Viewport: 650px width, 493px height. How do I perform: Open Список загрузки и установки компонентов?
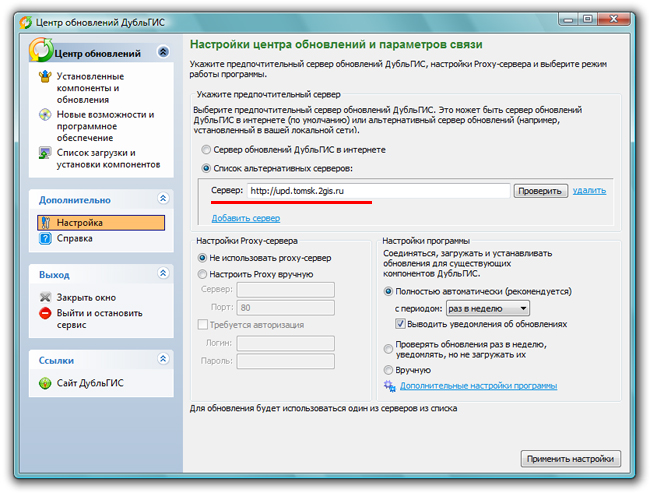pos(108,159)
